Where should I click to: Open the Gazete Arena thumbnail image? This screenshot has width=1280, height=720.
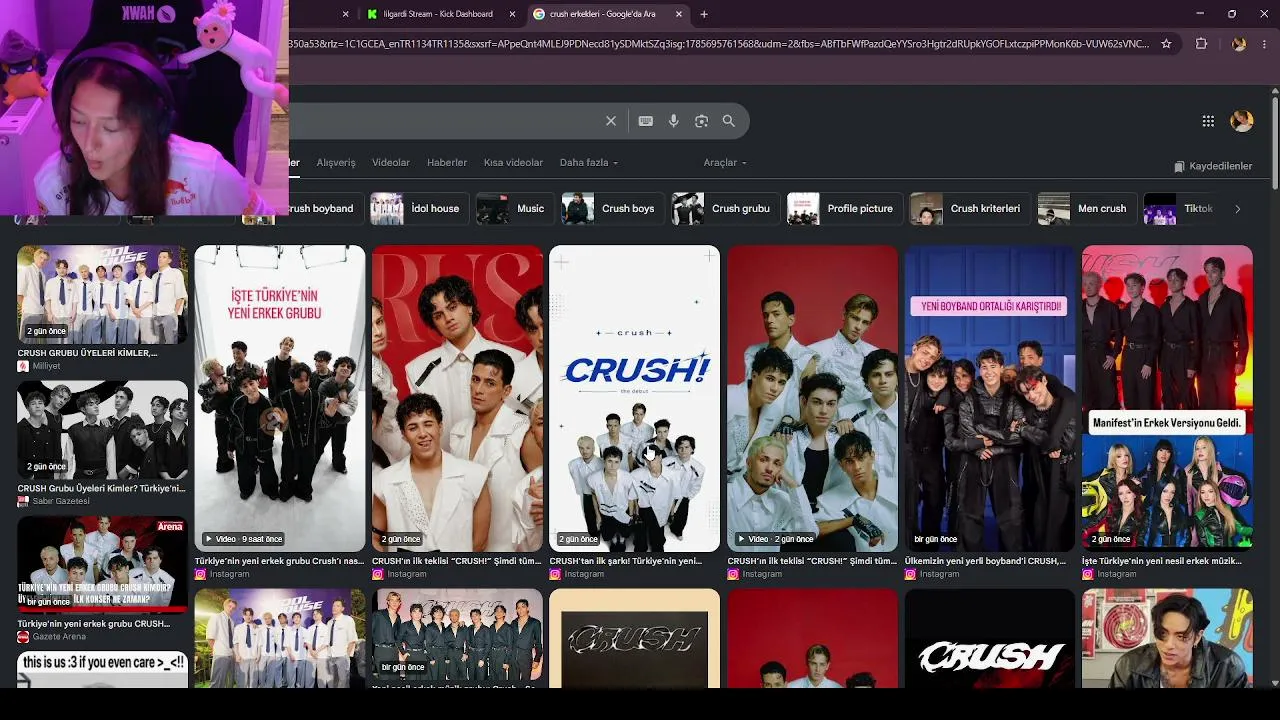(102, 565)
